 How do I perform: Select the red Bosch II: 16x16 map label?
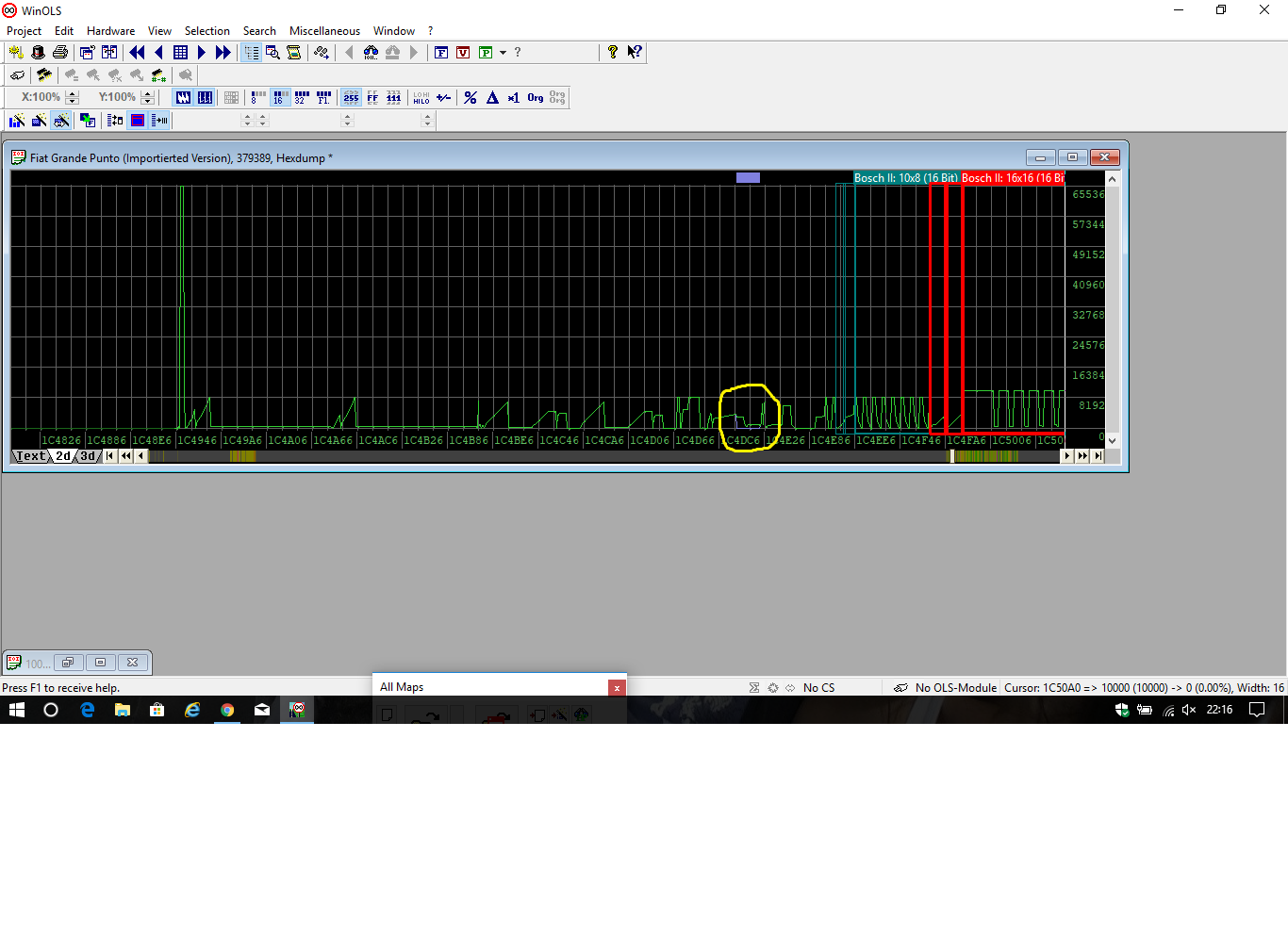[x=1012, y=178]
